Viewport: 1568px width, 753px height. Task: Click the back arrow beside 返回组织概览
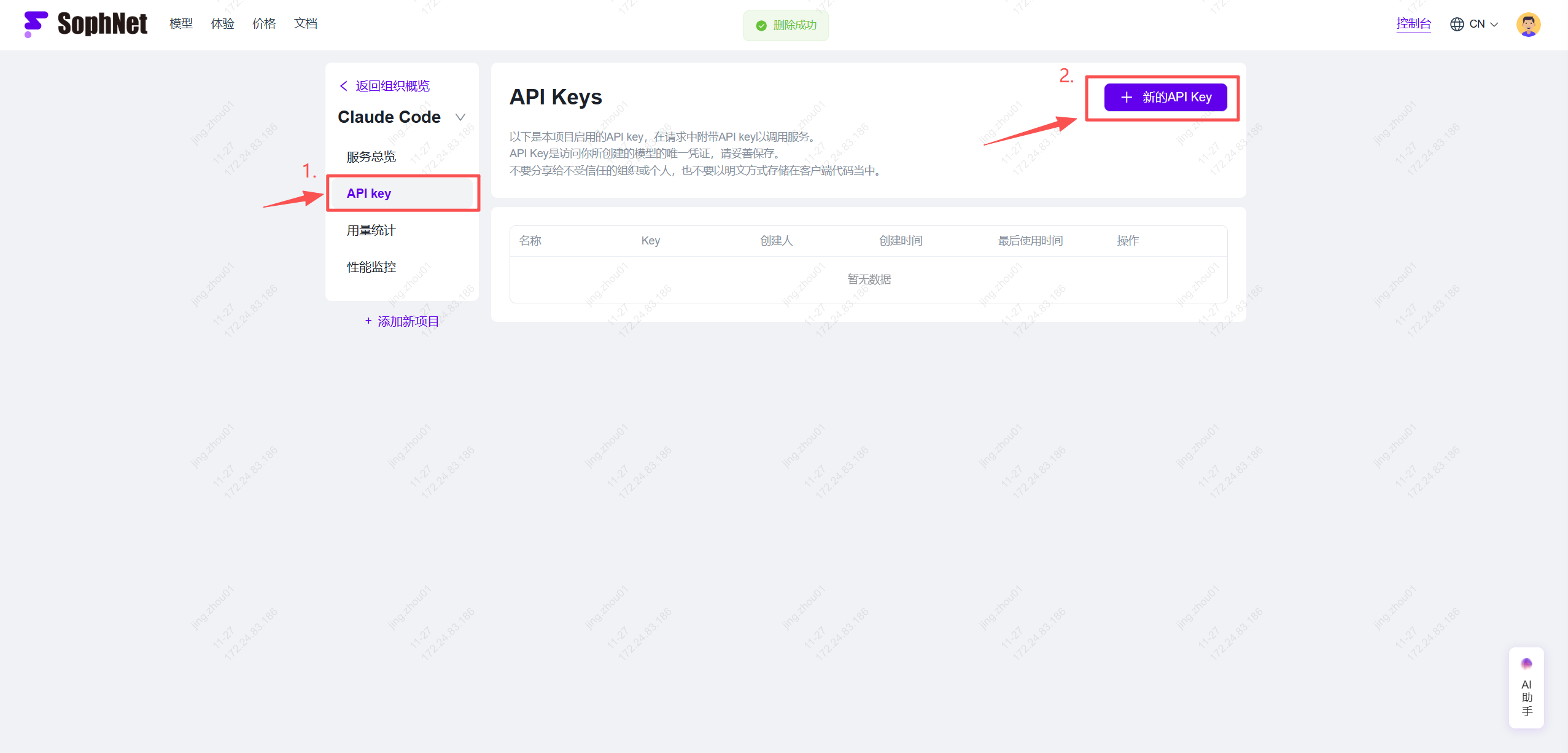click(344, 86)
